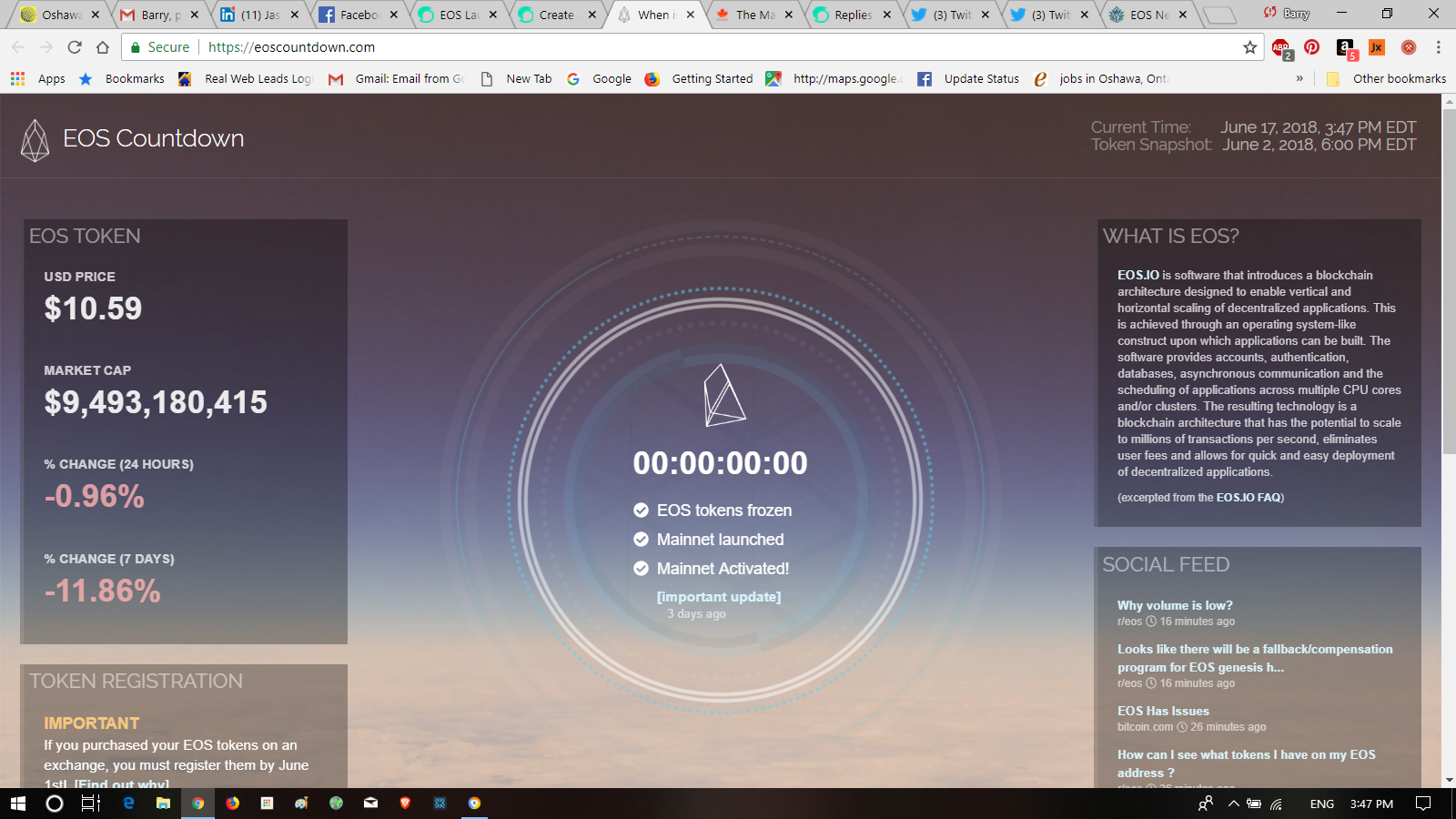Switch to the Gmail Barry tab

pos(159,15)
